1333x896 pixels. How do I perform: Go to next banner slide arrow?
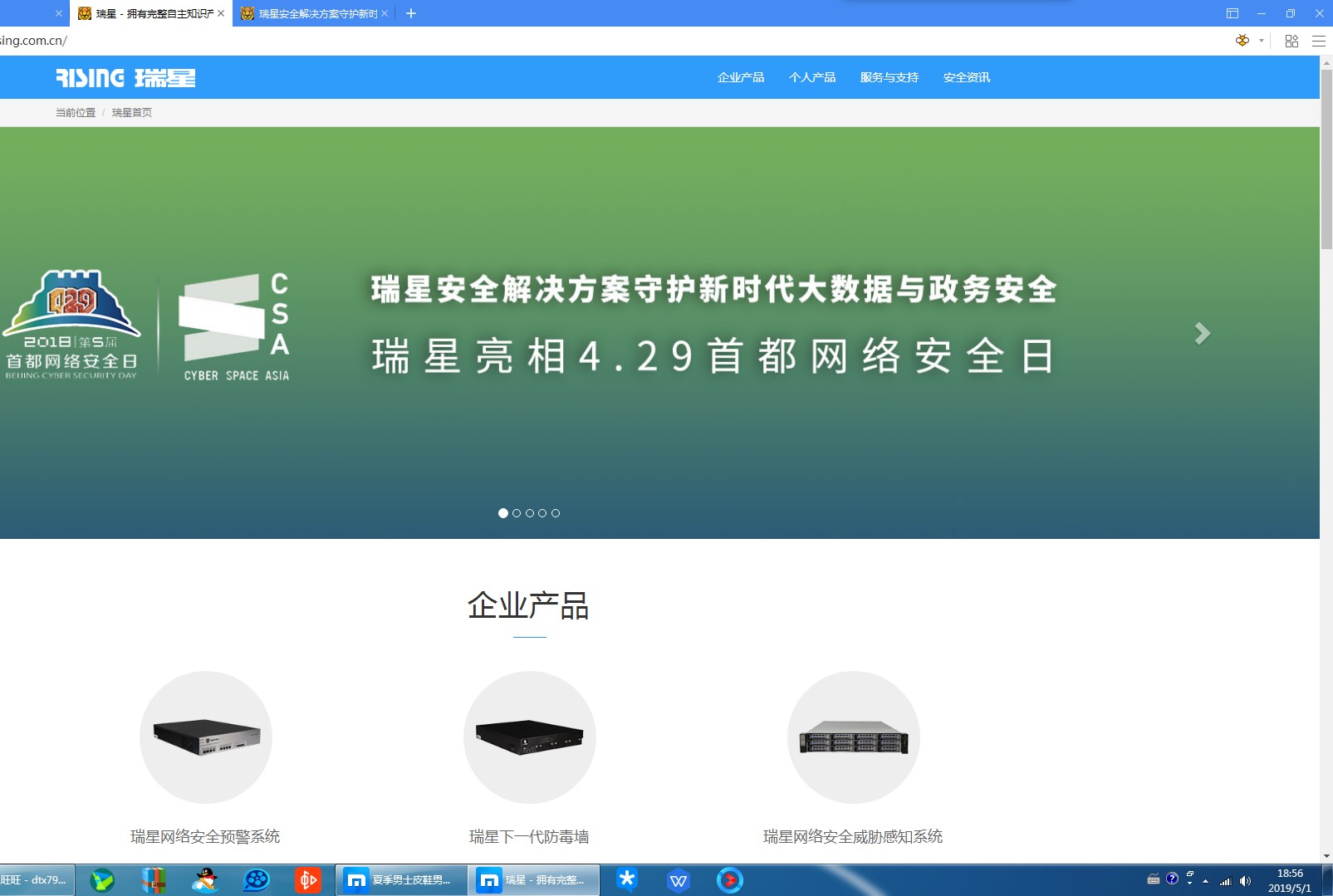pos(1202,333)
